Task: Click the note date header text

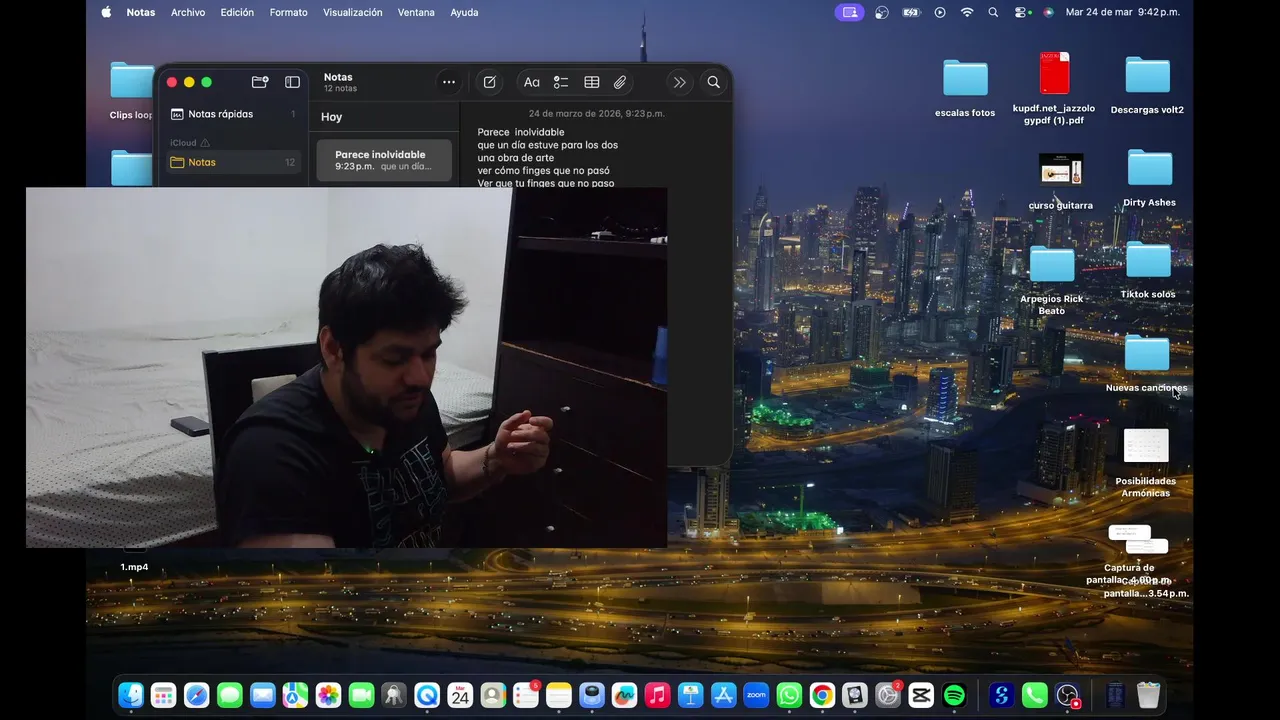Action: point(596,114)
